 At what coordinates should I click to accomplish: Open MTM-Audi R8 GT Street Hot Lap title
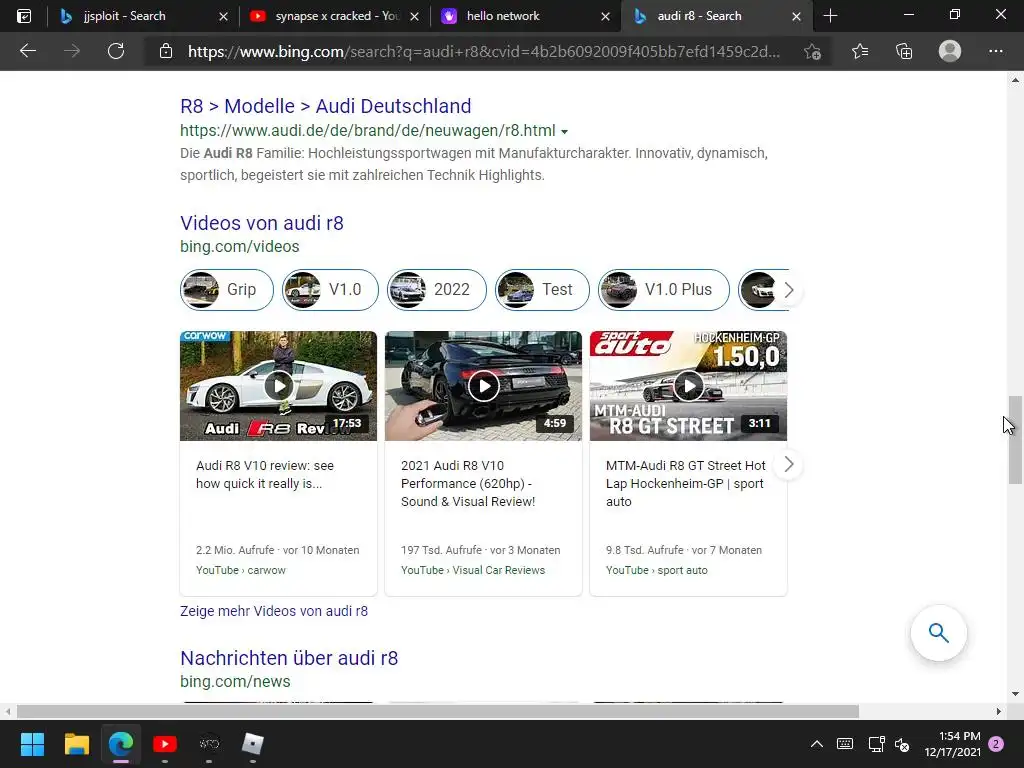coord(686,483)
